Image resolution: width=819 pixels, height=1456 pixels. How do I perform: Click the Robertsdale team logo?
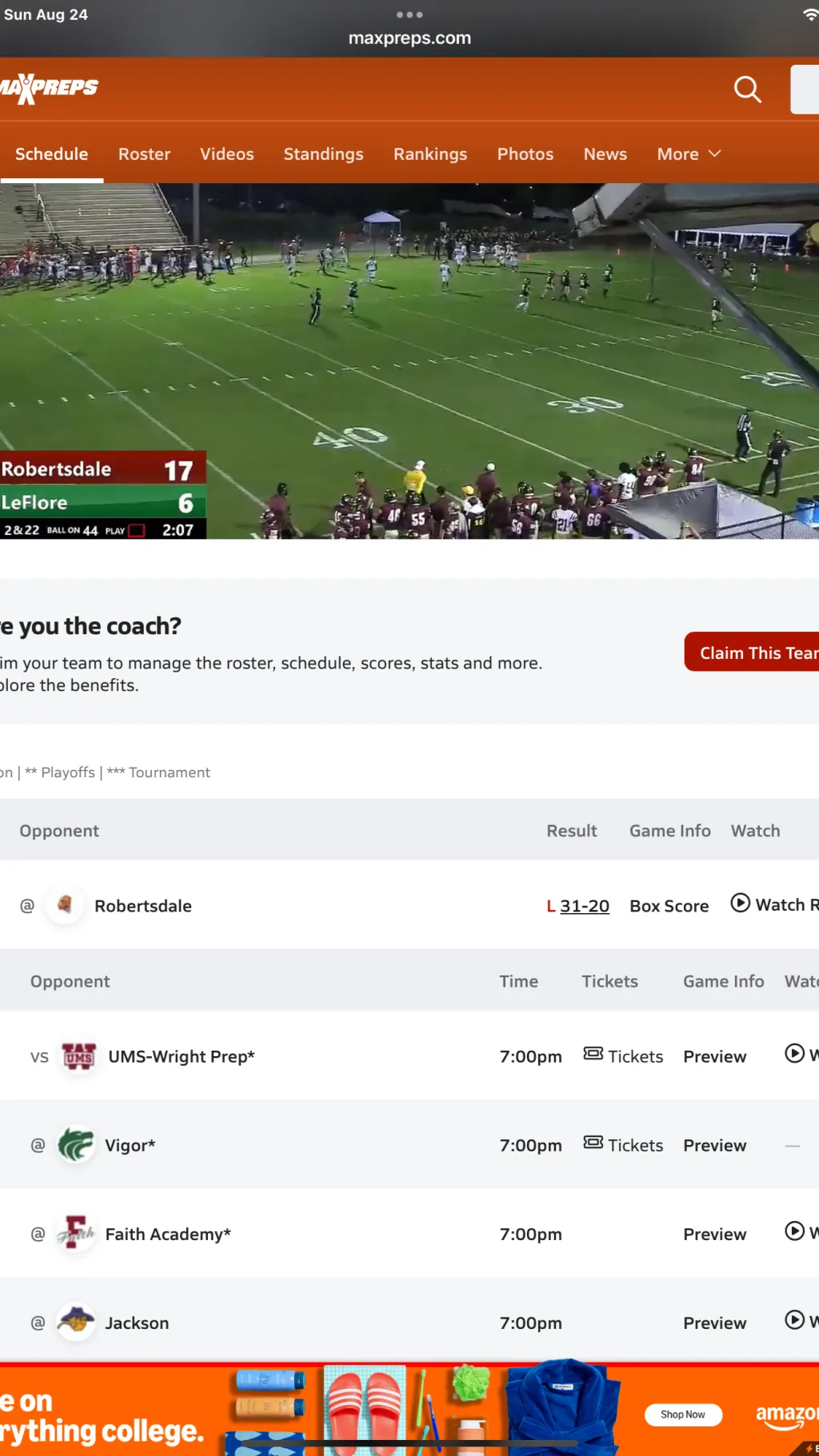point(65,905)
